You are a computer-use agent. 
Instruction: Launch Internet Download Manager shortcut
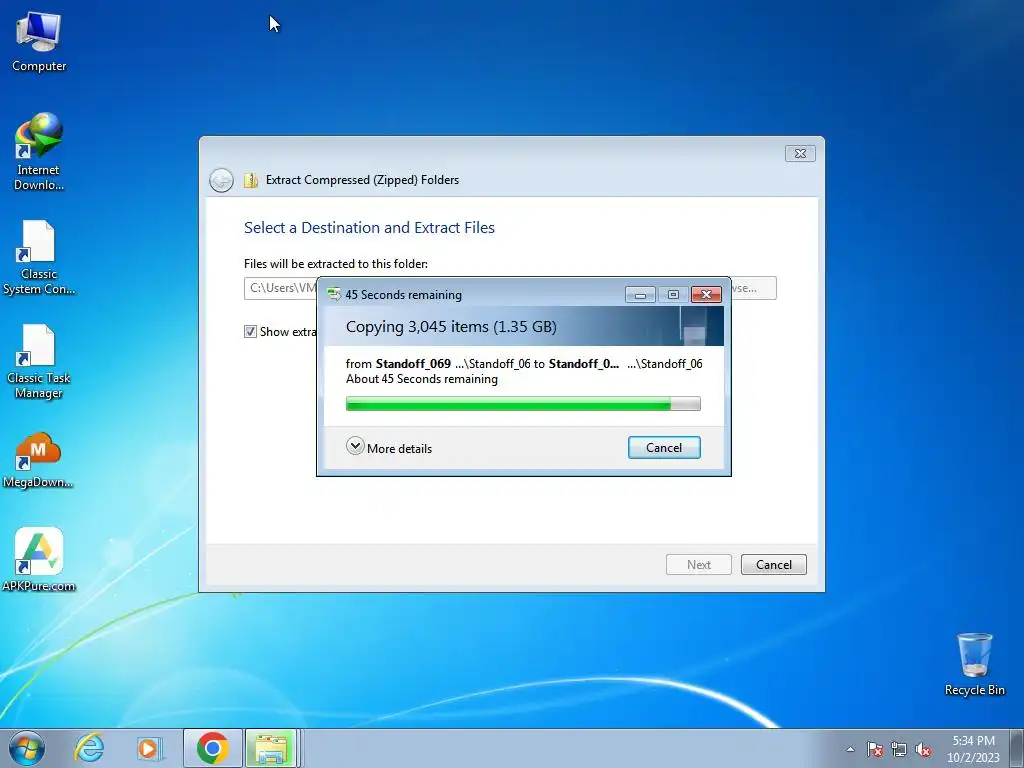click(39, 152)
